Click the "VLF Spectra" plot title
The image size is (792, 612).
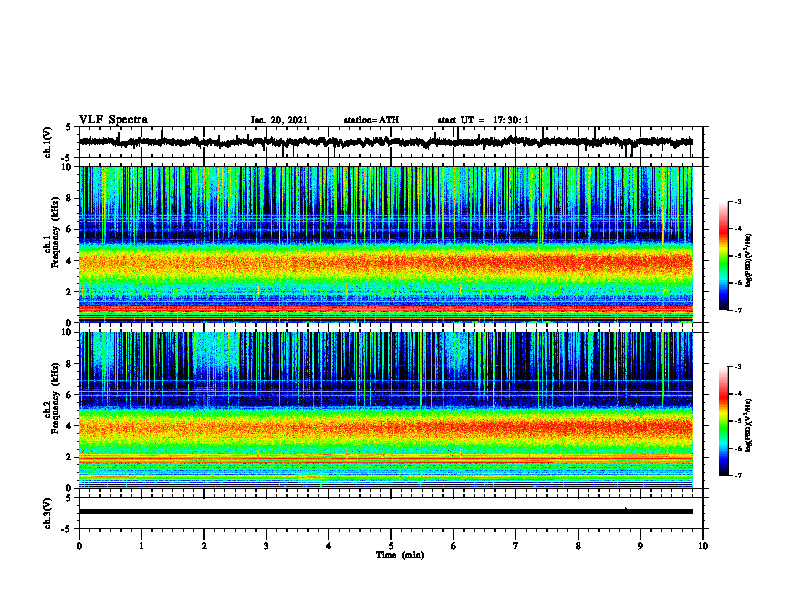click(113, 120)
